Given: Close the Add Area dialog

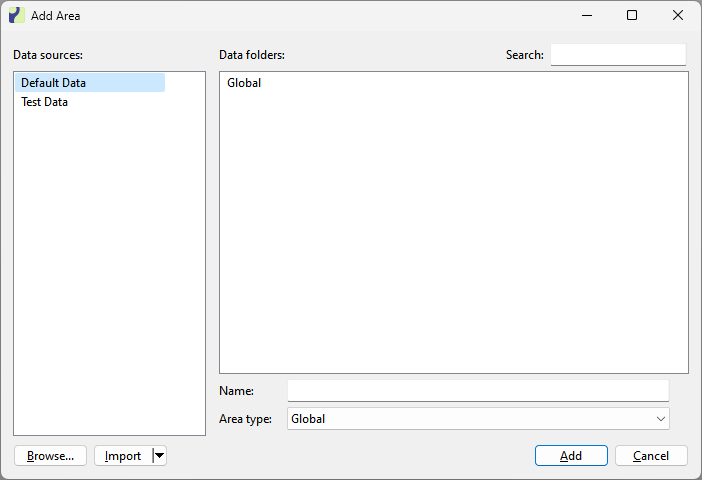Looking at the screenshot, I should 678,16.
